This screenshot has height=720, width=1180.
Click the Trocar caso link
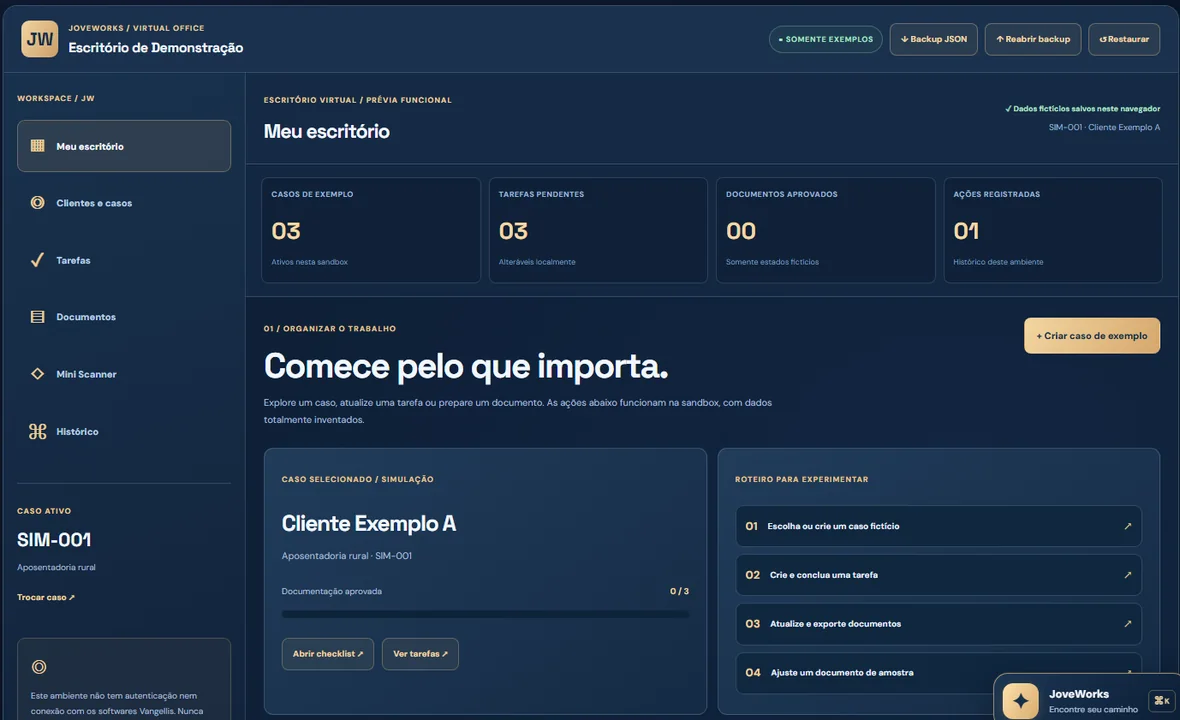[46, 597]
